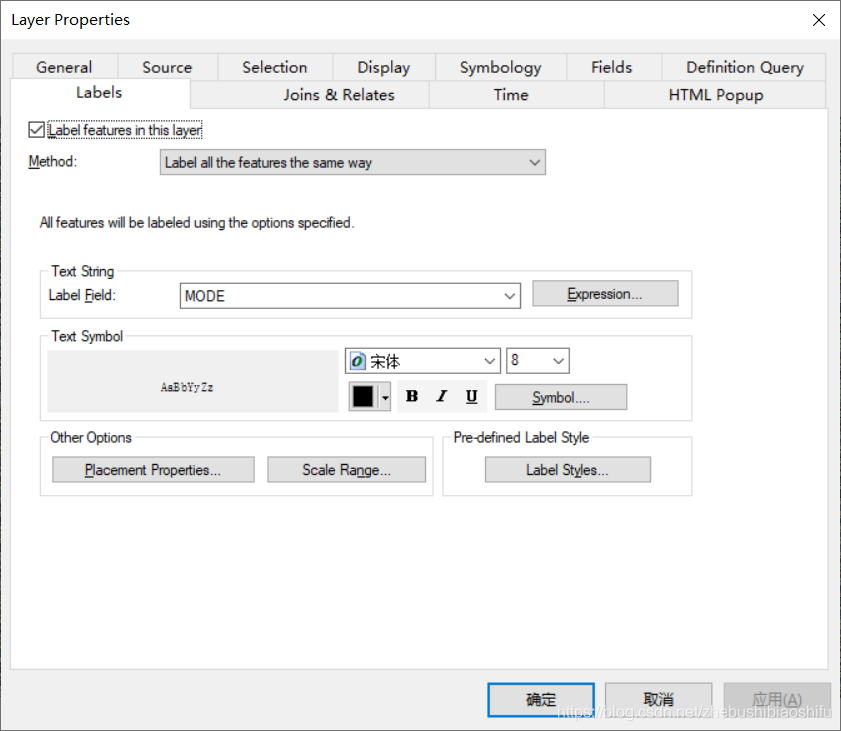This screenshot has height=731, width=841.
Task: Open the font size 8 dropdown
Action: click(537, 361)
